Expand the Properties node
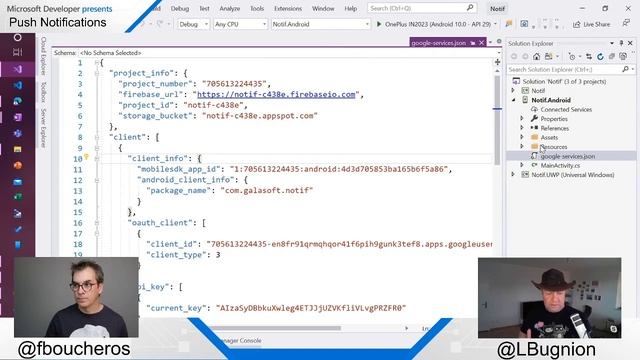 pos(522,119)
